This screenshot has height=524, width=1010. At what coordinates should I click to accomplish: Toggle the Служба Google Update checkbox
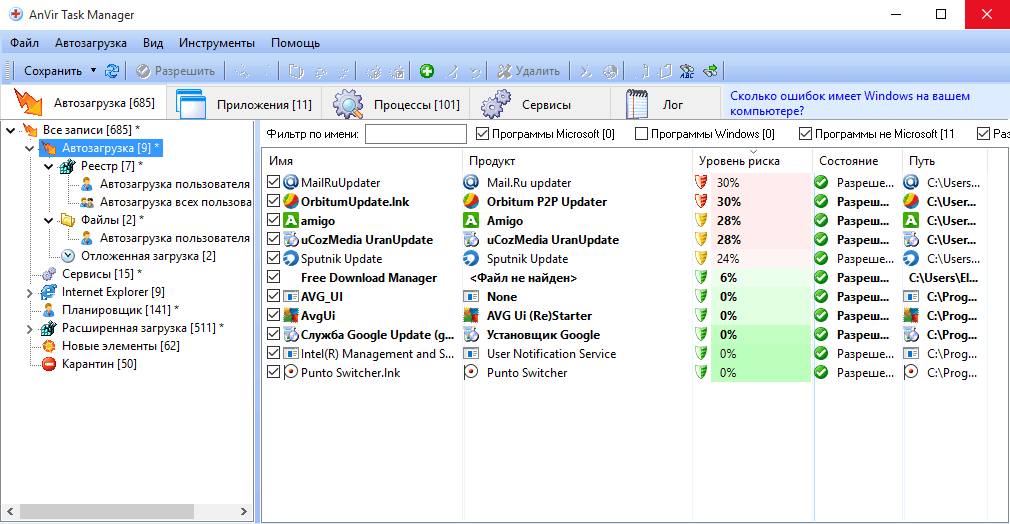[273, 335]
